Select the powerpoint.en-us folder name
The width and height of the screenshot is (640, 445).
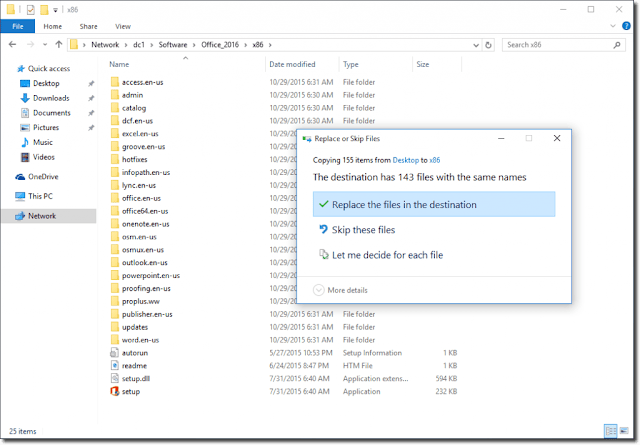tap(151, 276)
